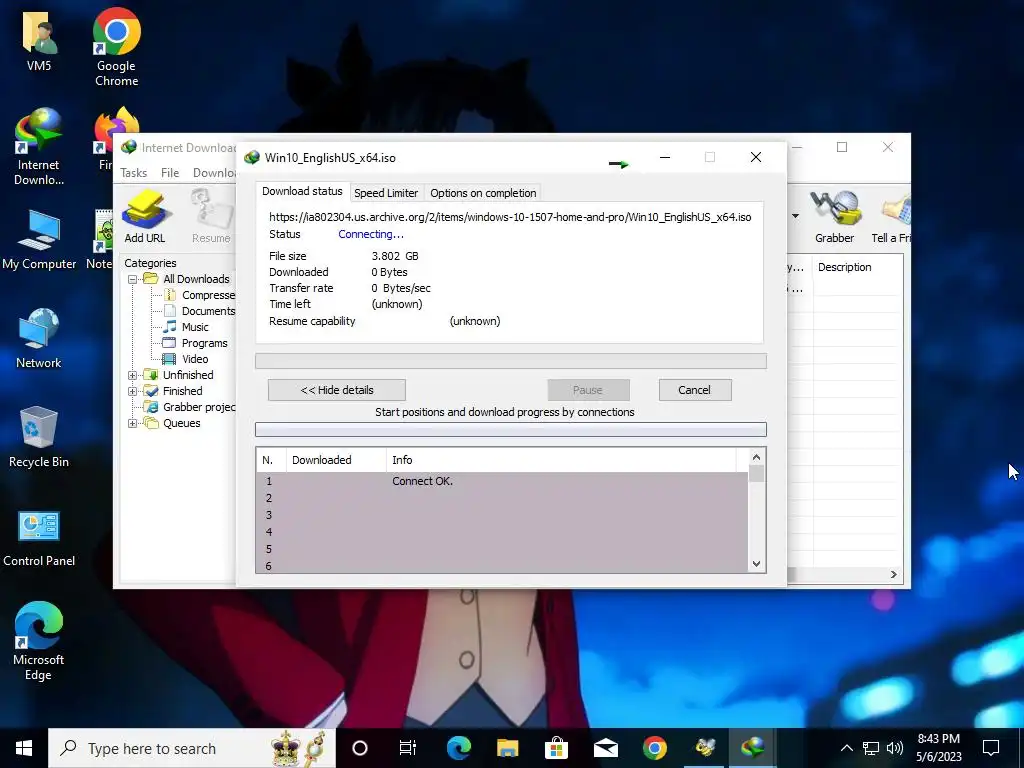
Task: Open Downloads menu in IDM window
Action: [214, 173]
